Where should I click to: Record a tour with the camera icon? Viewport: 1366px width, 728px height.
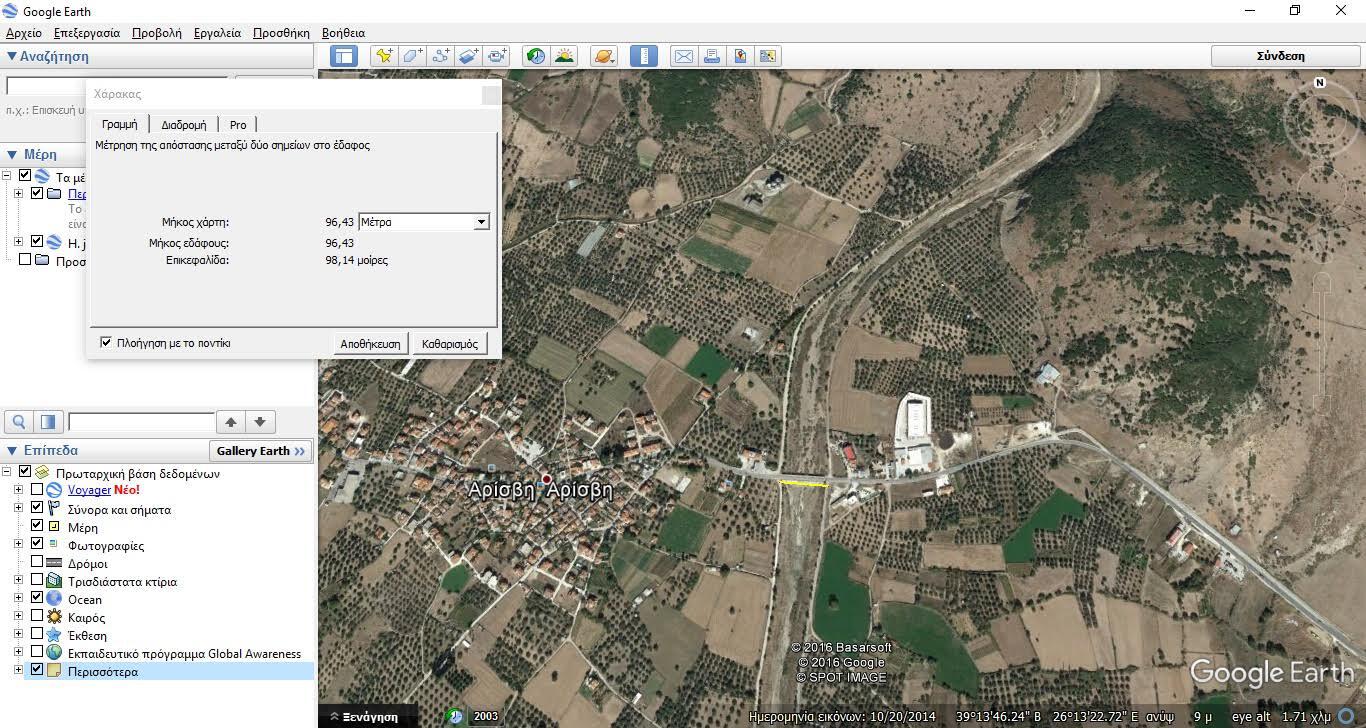coord(497,56)
